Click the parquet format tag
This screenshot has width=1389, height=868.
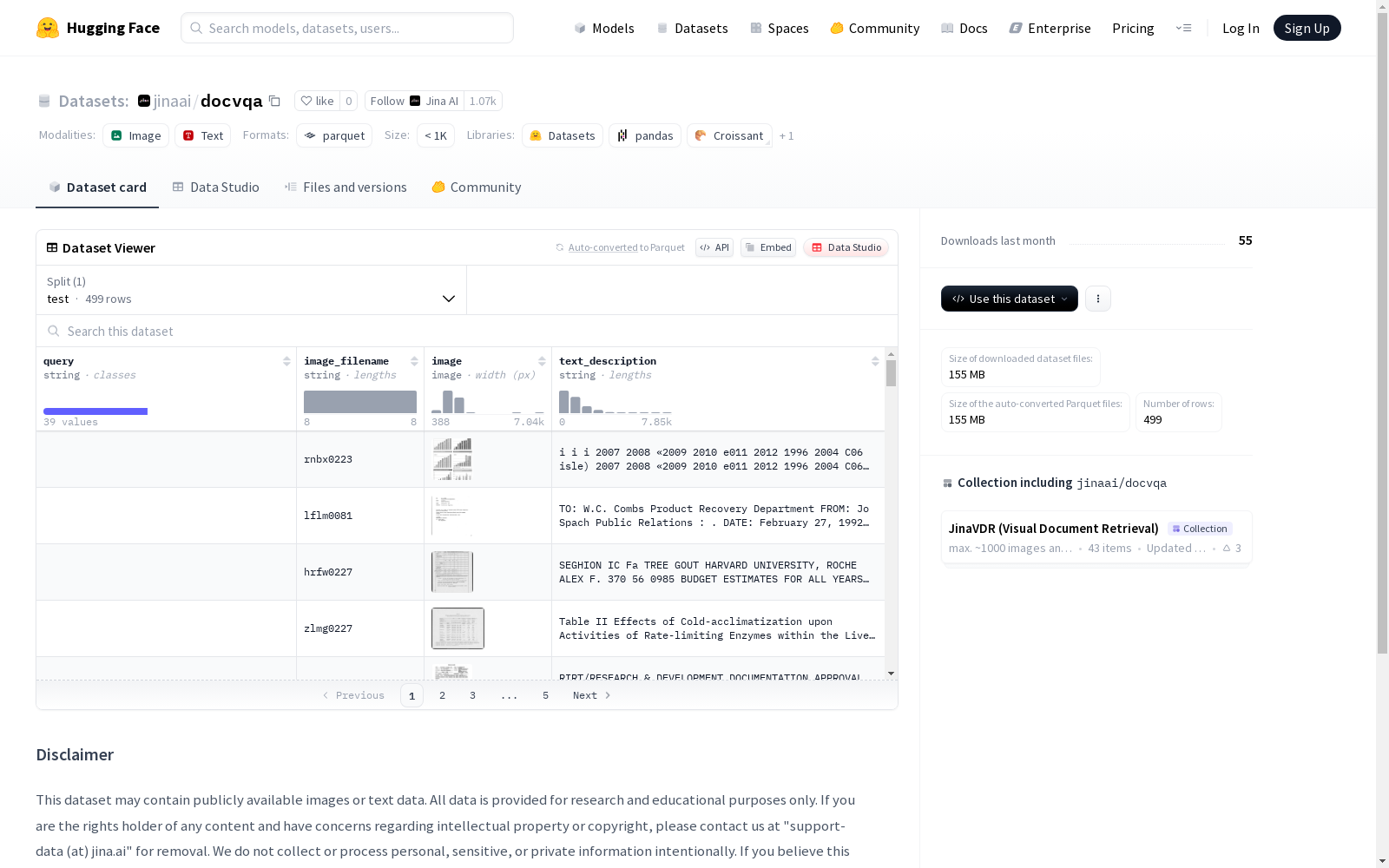pos(334,135)
